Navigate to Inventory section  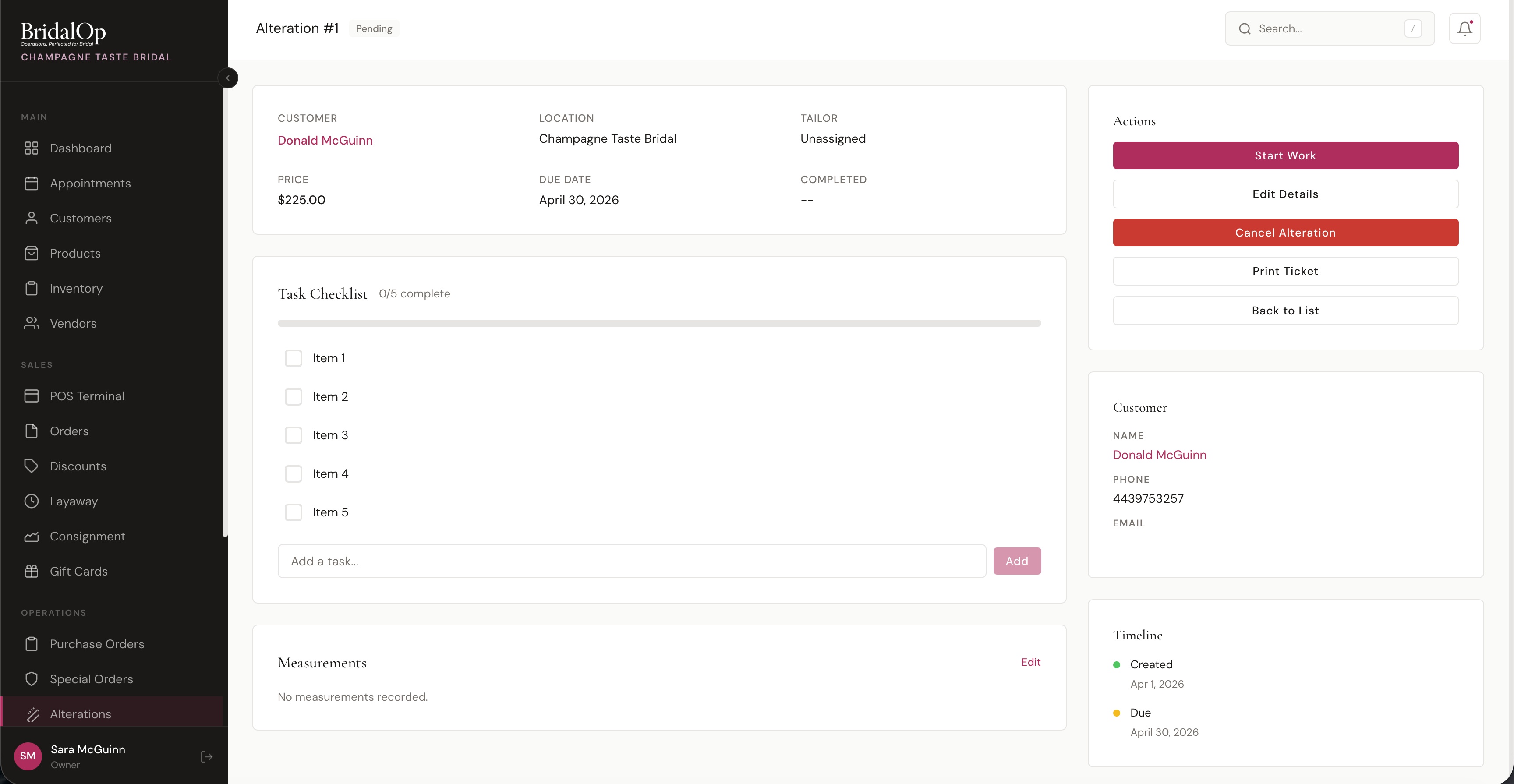click(x=76, y=288)
